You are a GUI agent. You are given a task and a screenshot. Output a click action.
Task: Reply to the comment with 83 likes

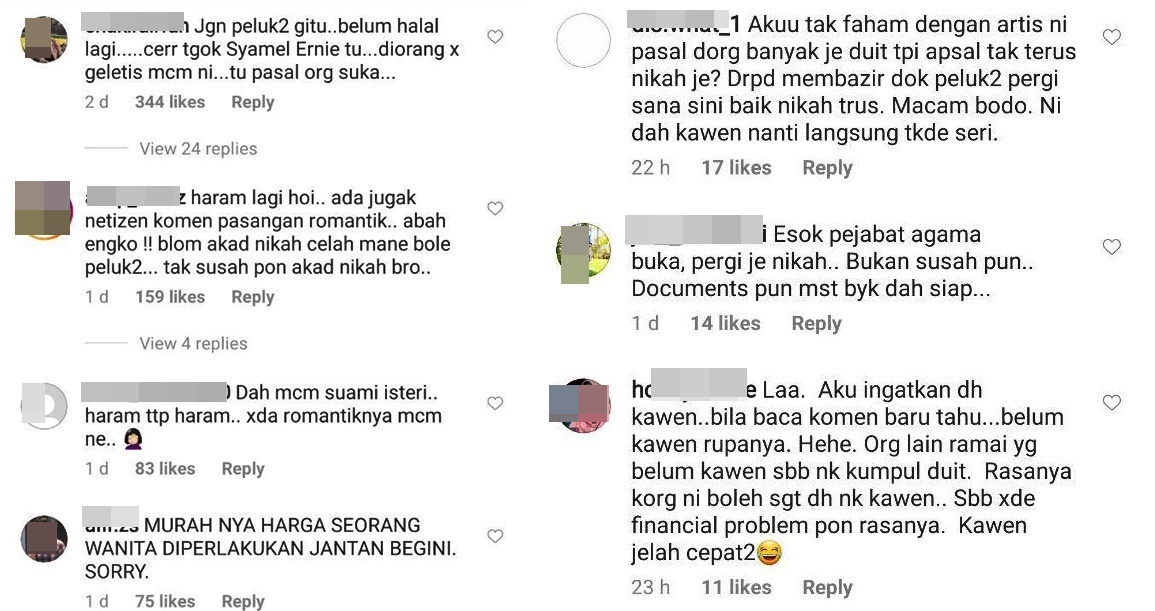pos(243,469)
